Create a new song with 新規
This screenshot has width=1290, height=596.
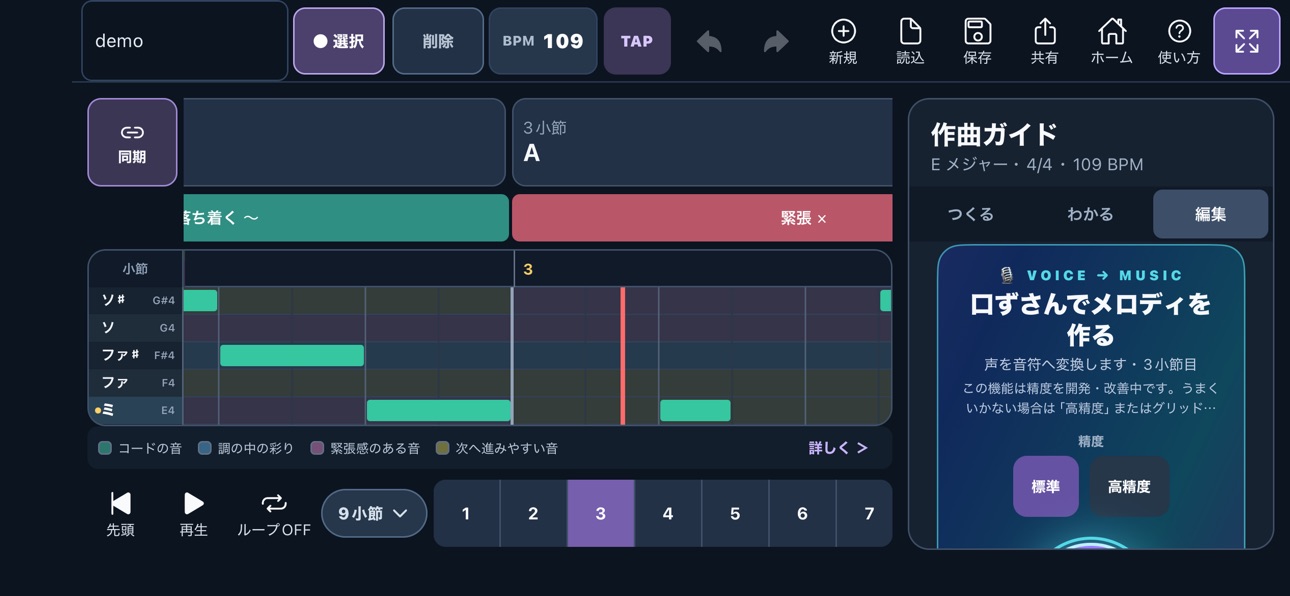(x=843, y=42)
